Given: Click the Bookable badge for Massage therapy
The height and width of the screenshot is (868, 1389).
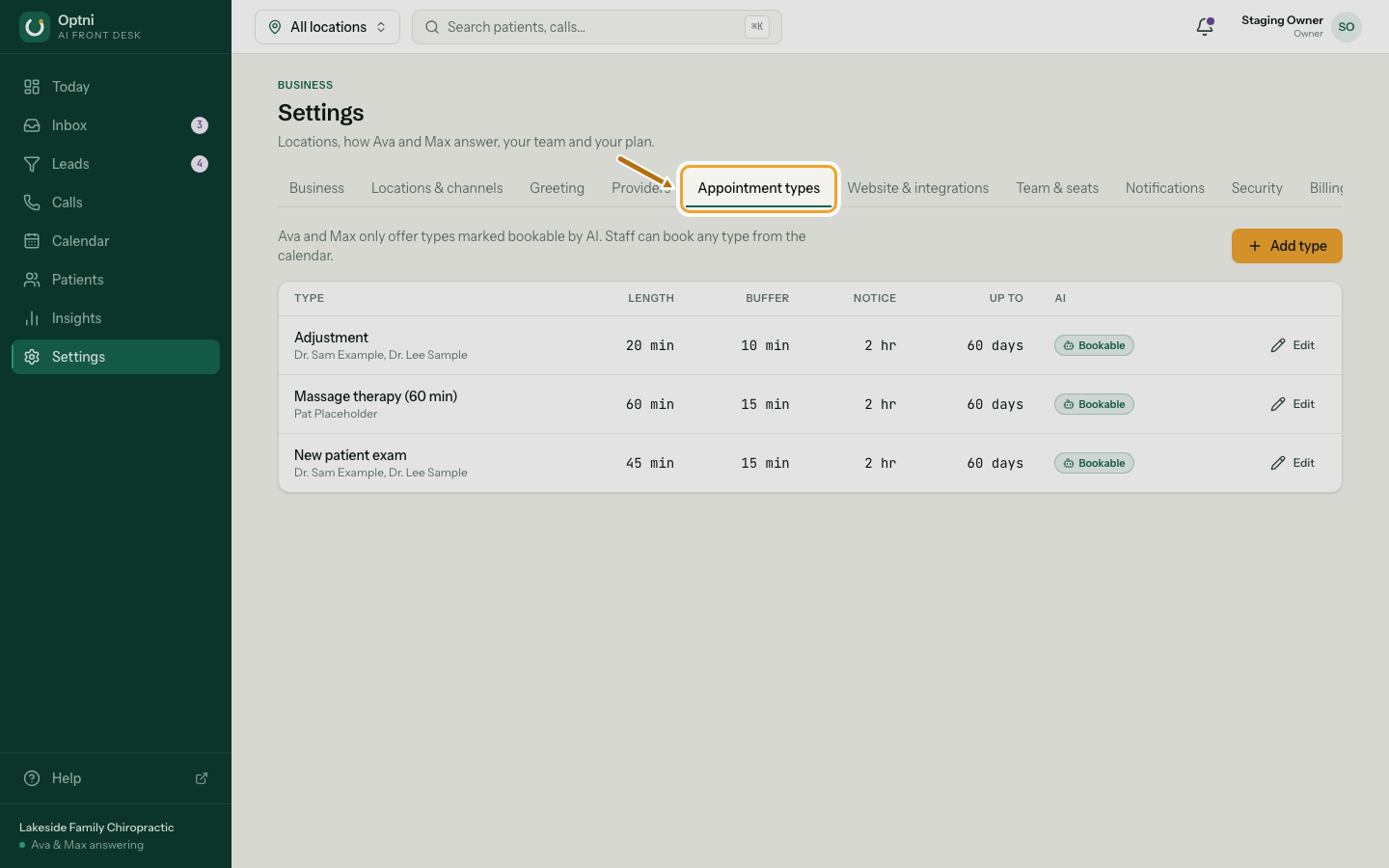Looking at the screenshot, I should 1094,404.
